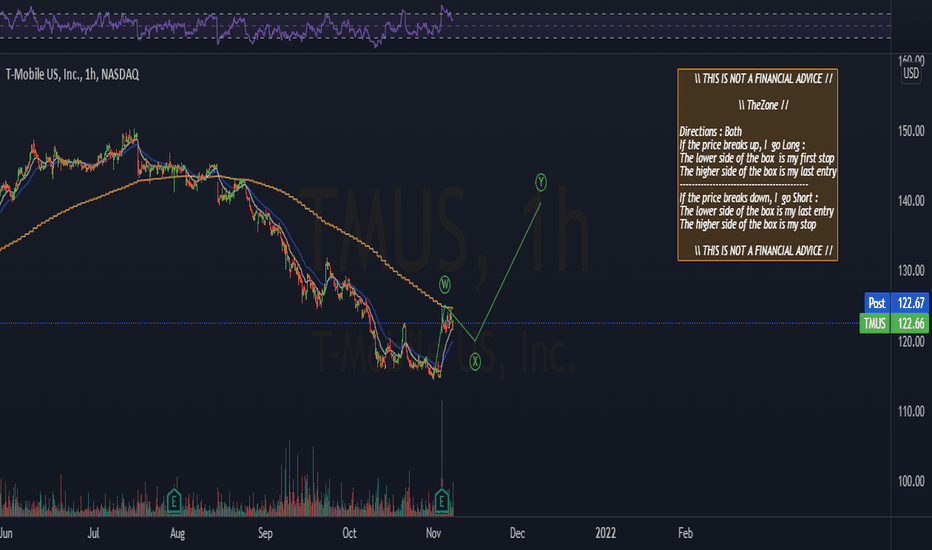
Task: Select the circled X wave label
Action: tap(475, 361)
